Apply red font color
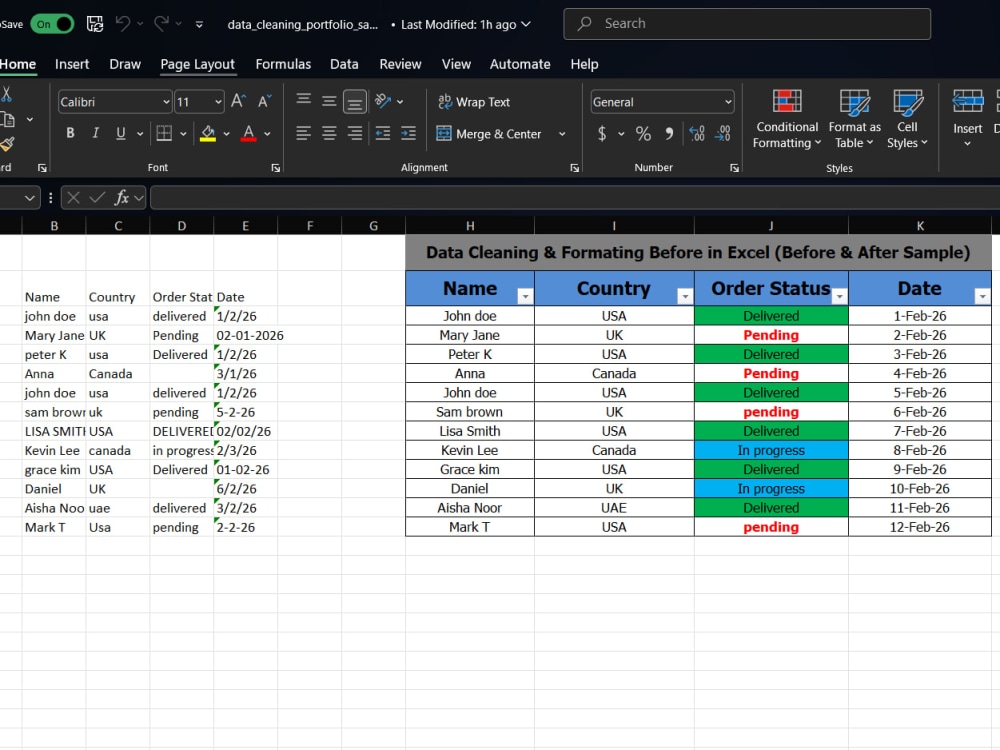The width and height of the screenshot is (1000, 750). (x=249, y=133)
